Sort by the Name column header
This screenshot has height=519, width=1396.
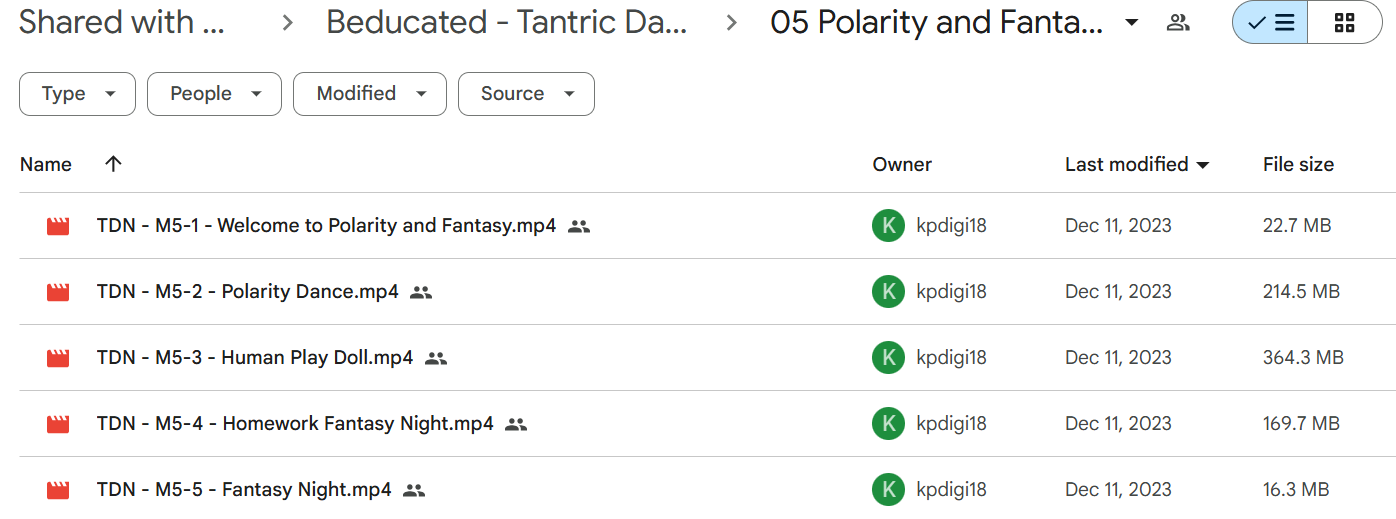[46, 165]
